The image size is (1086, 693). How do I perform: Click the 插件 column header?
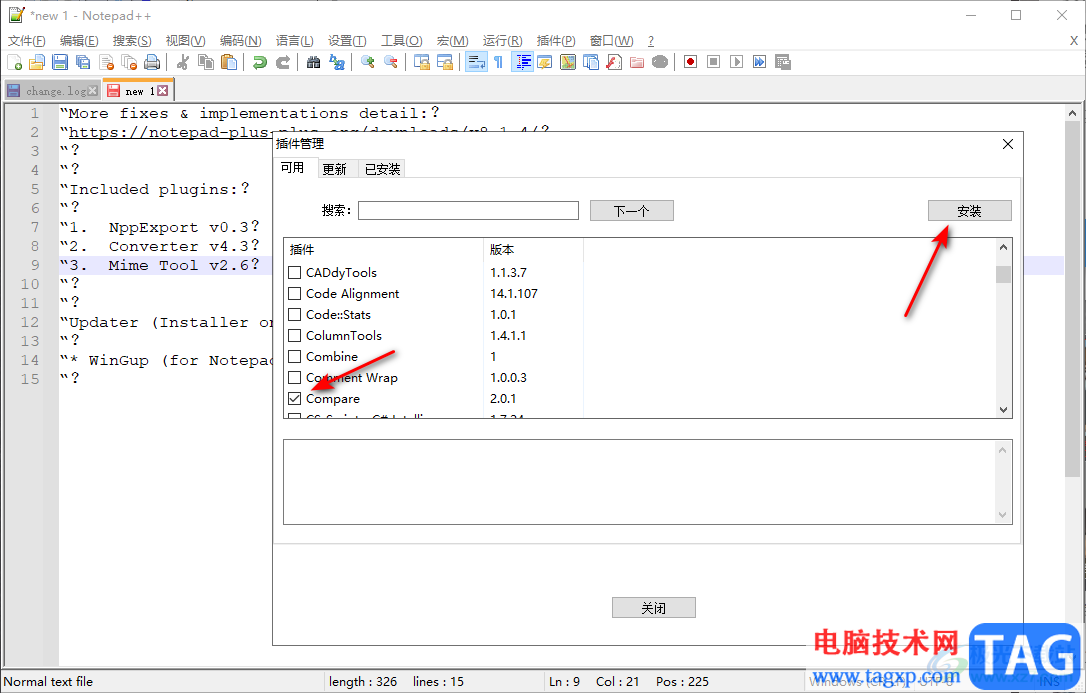click(384, 250)
